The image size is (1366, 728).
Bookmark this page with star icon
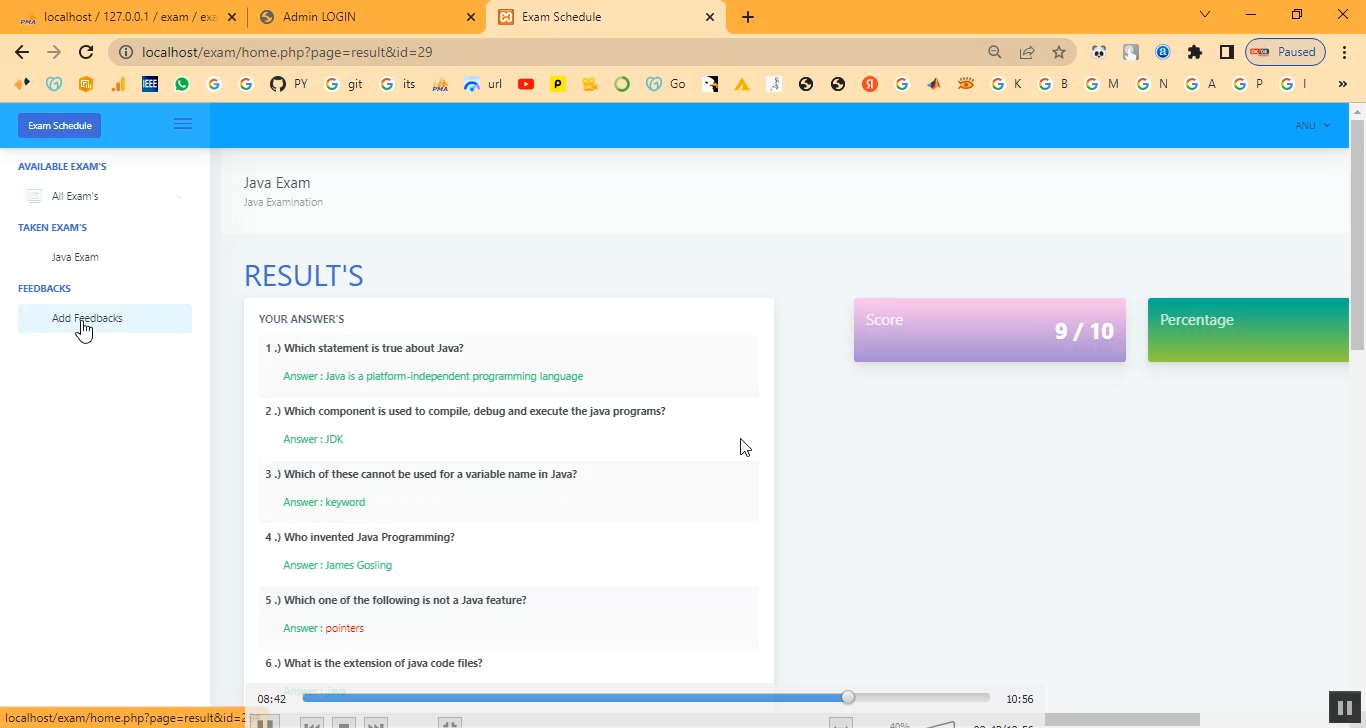click(x=1059, y=52)
